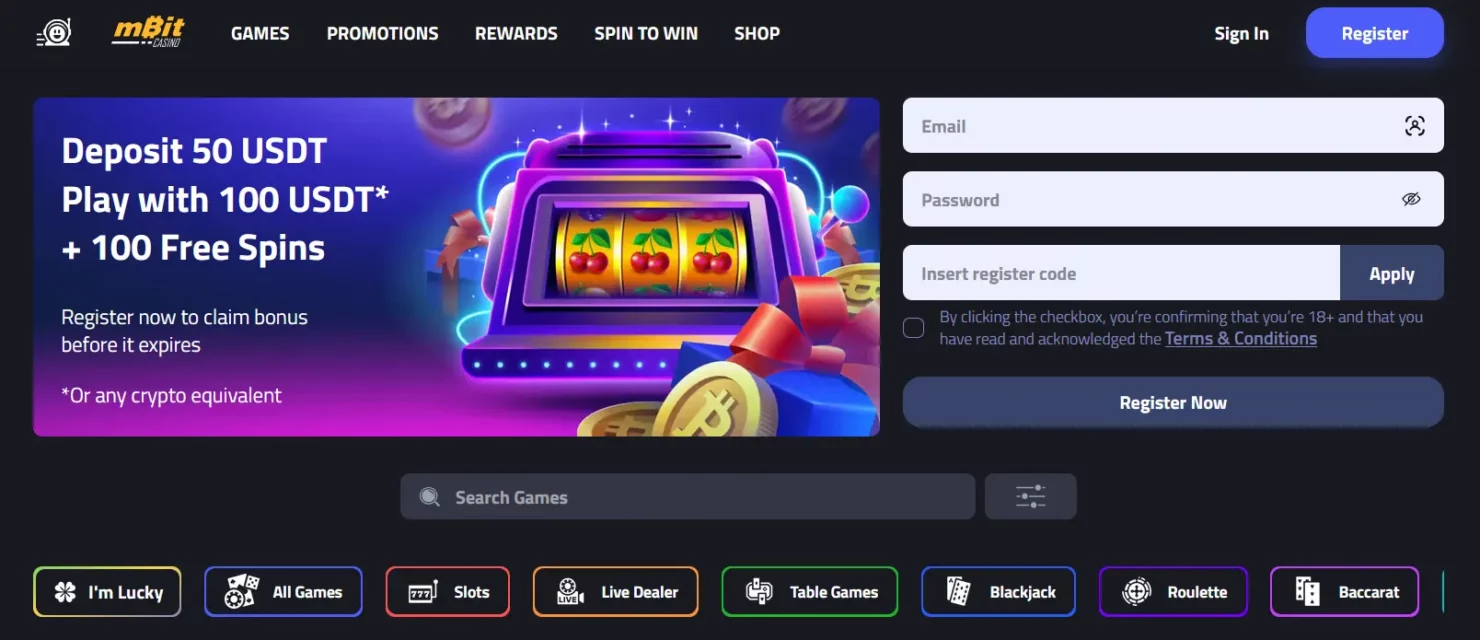Click the Register button in header
This screenshot has height=640, width=1480.
[x=1374, y=33]
